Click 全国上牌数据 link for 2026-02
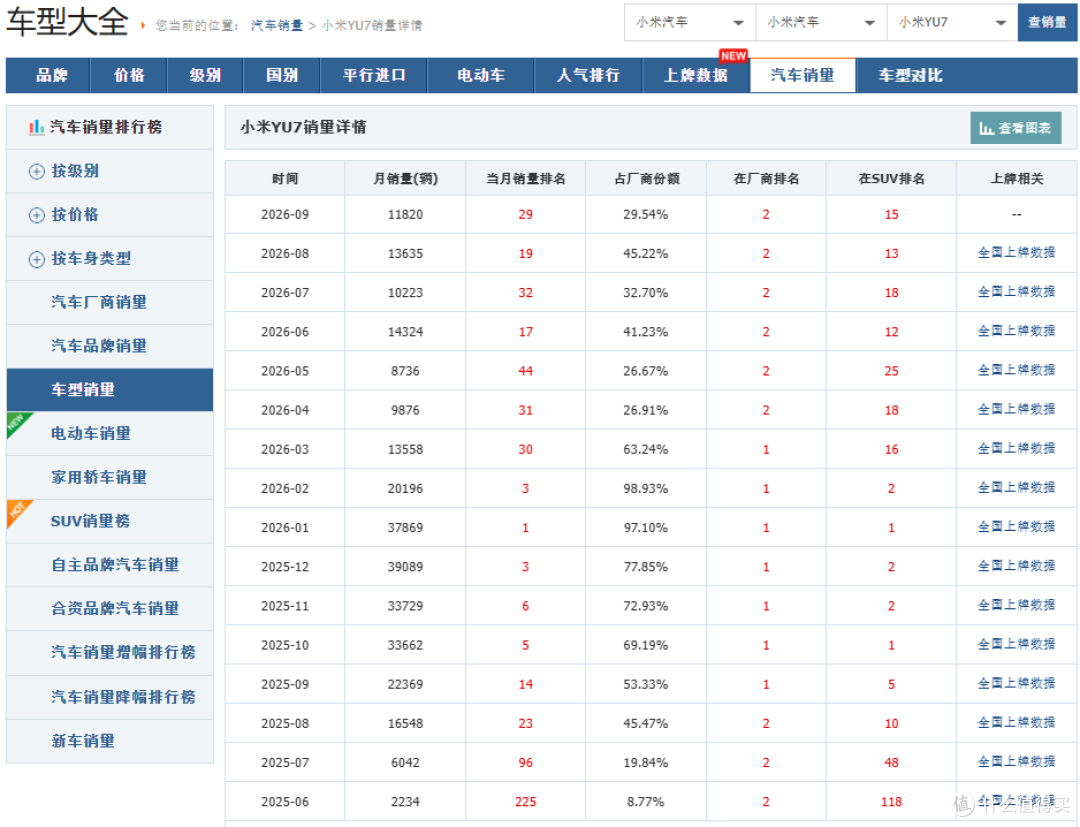 pyautogui.click(x=1017, y=488)
